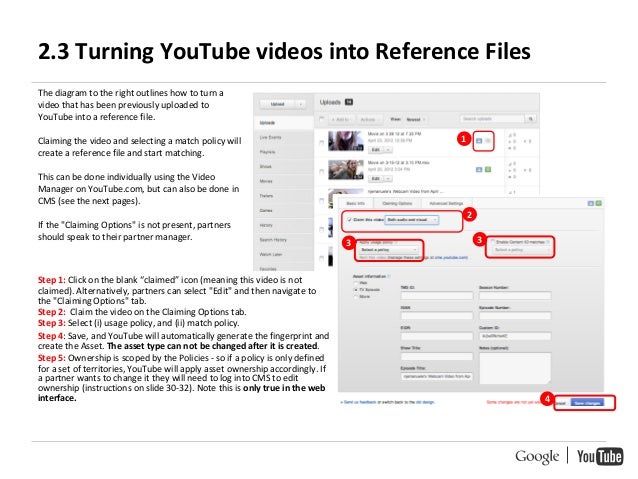638x479 pixels.
Task: Open the first video's thumbnail
Action: click(346, 141)
